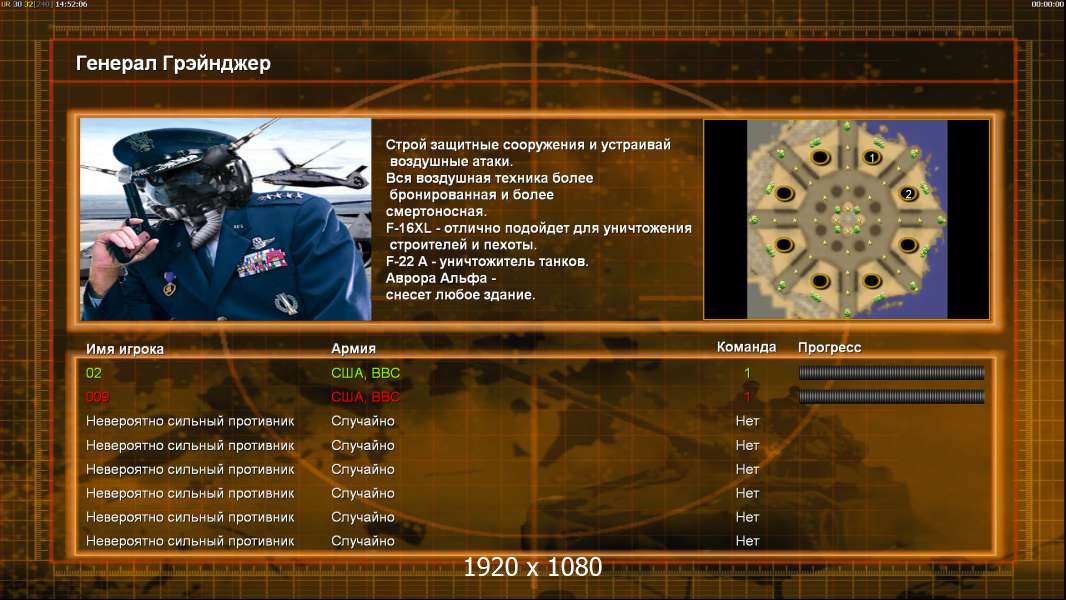Click the center plaza of the minimap
Screen dimensions: 1066x600
pos(846,219)
